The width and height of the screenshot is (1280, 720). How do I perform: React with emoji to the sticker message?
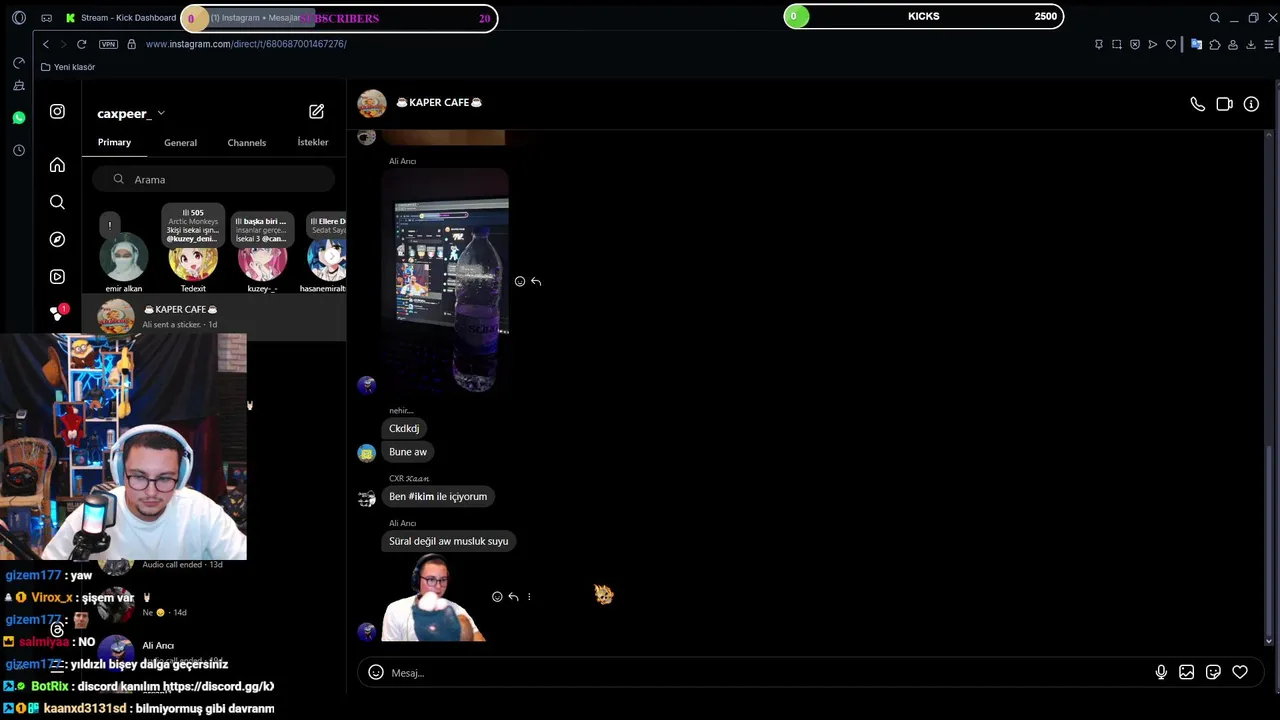click(497, 597)
